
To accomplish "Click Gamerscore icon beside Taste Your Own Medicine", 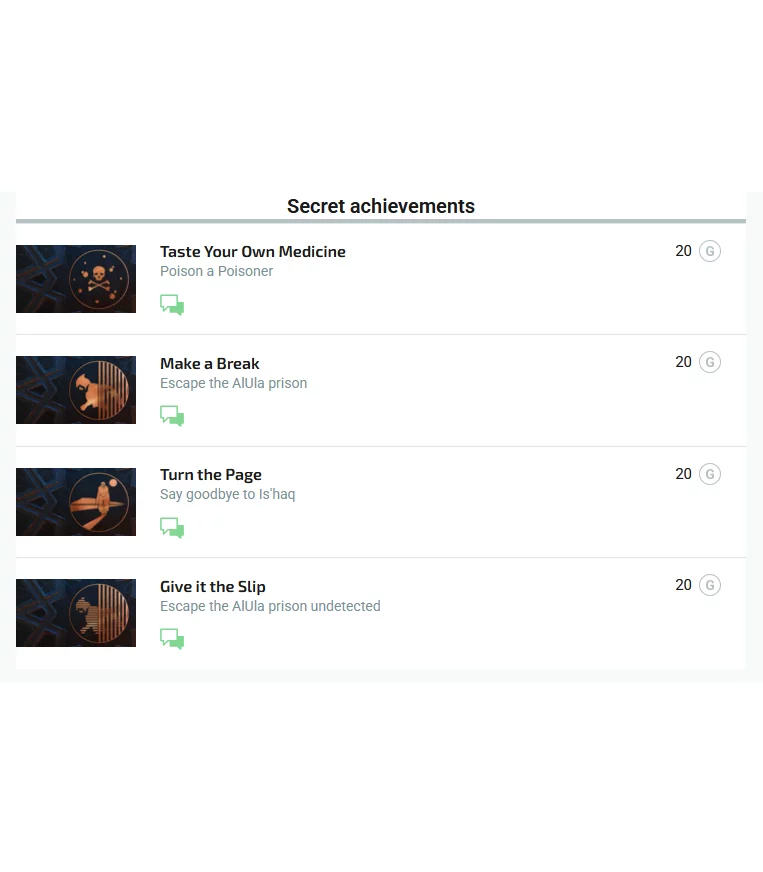I will click(x=710, y=251).
